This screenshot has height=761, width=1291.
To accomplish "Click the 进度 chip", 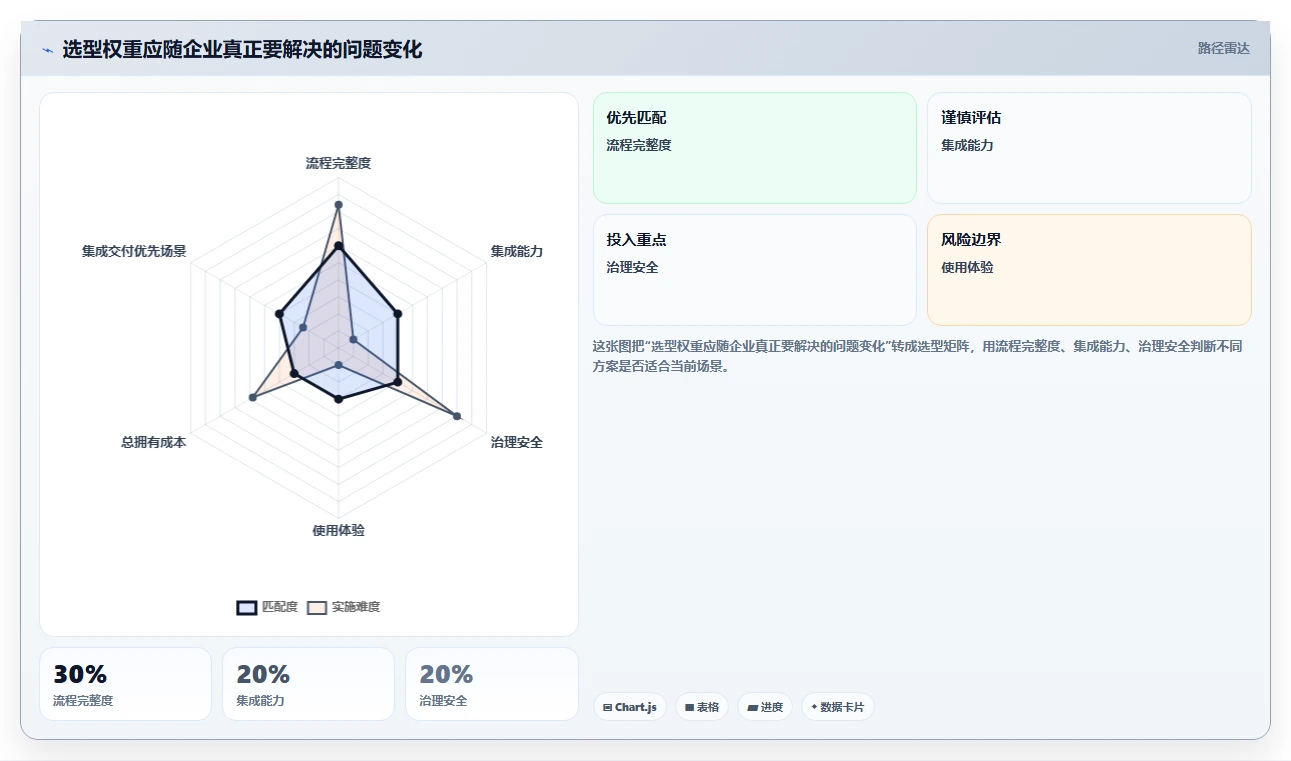I will [765, 707].
